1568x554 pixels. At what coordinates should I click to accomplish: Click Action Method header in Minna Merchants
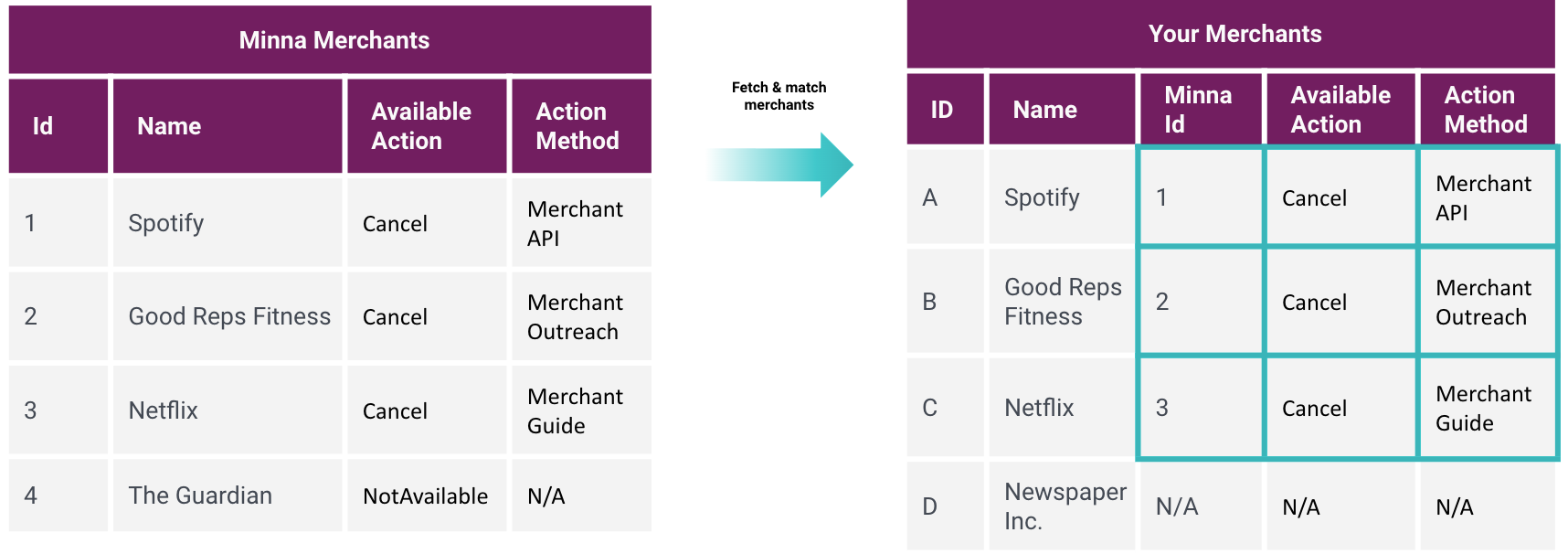[x=577, y=126]
